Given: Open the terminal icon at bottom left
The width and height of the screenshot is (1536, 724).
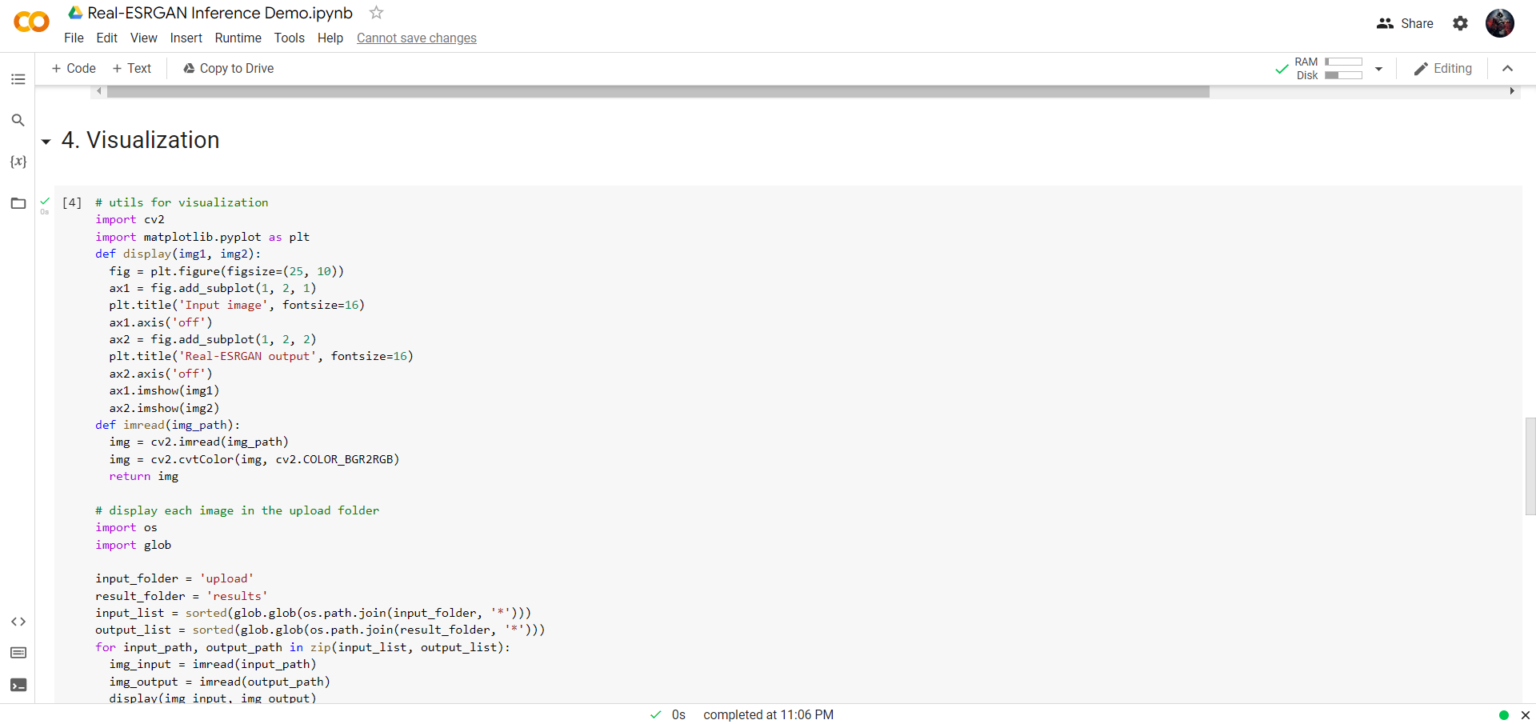Looking at the screenshot, I should click(18, 685).
